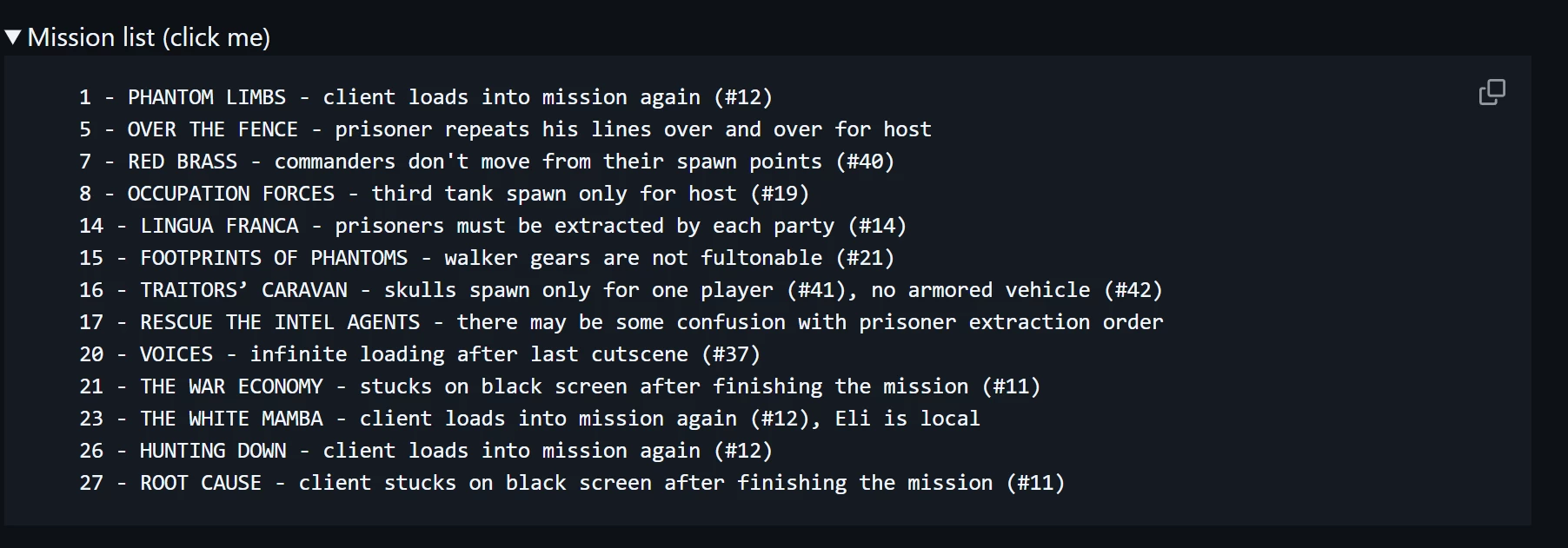Click the PHANTOM LIMBS mission name

click(206, 97)
